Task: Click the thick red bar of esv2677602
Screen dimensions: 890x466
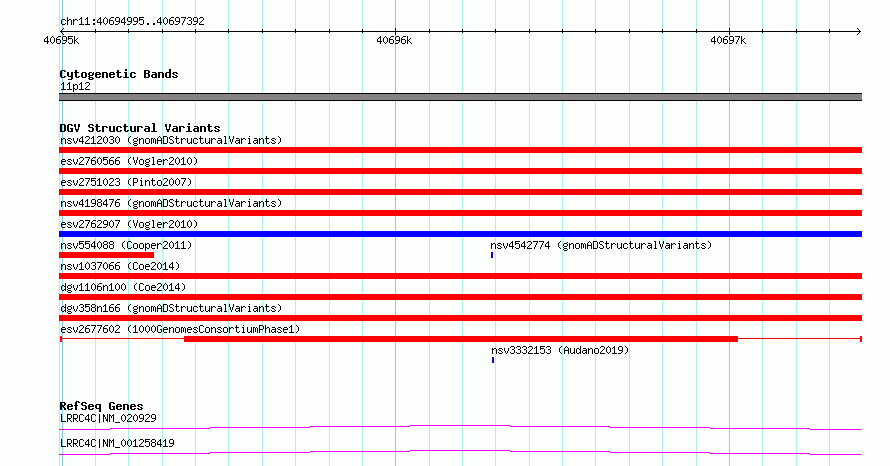Action: [x=461, y=339]
